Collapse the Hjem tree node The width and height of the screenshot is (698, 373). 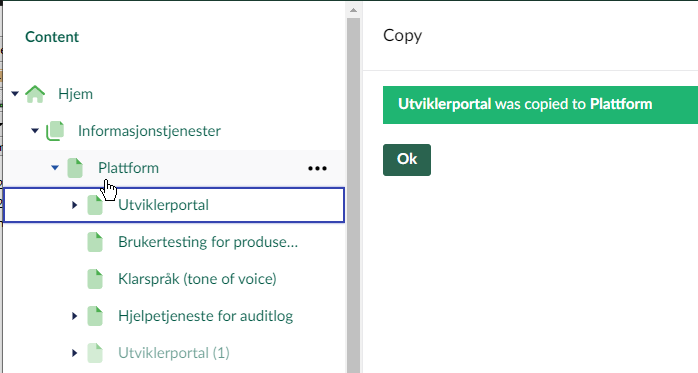click(15, 94)
